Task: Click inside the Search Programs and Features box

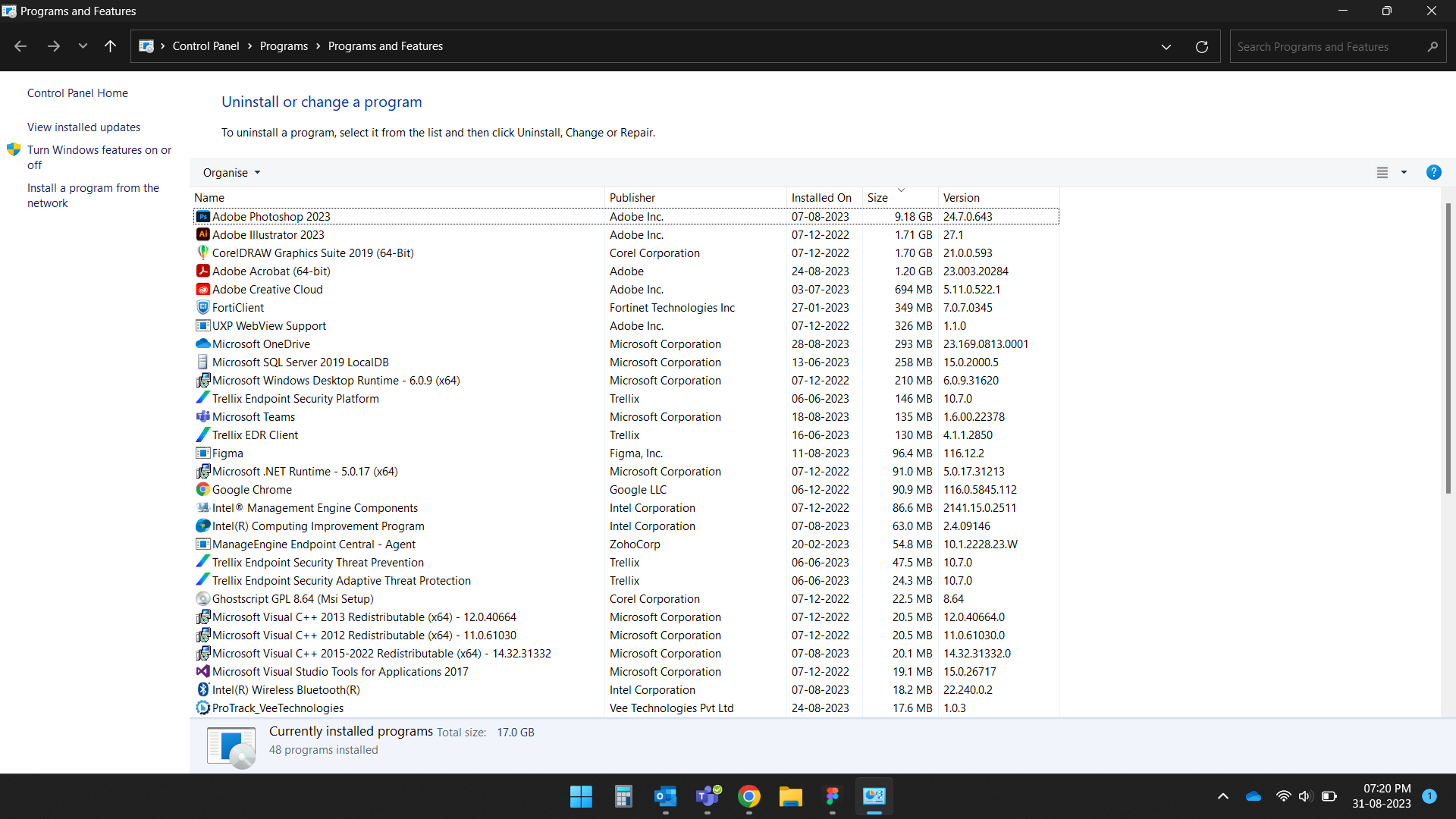Action: point(1327,46)
